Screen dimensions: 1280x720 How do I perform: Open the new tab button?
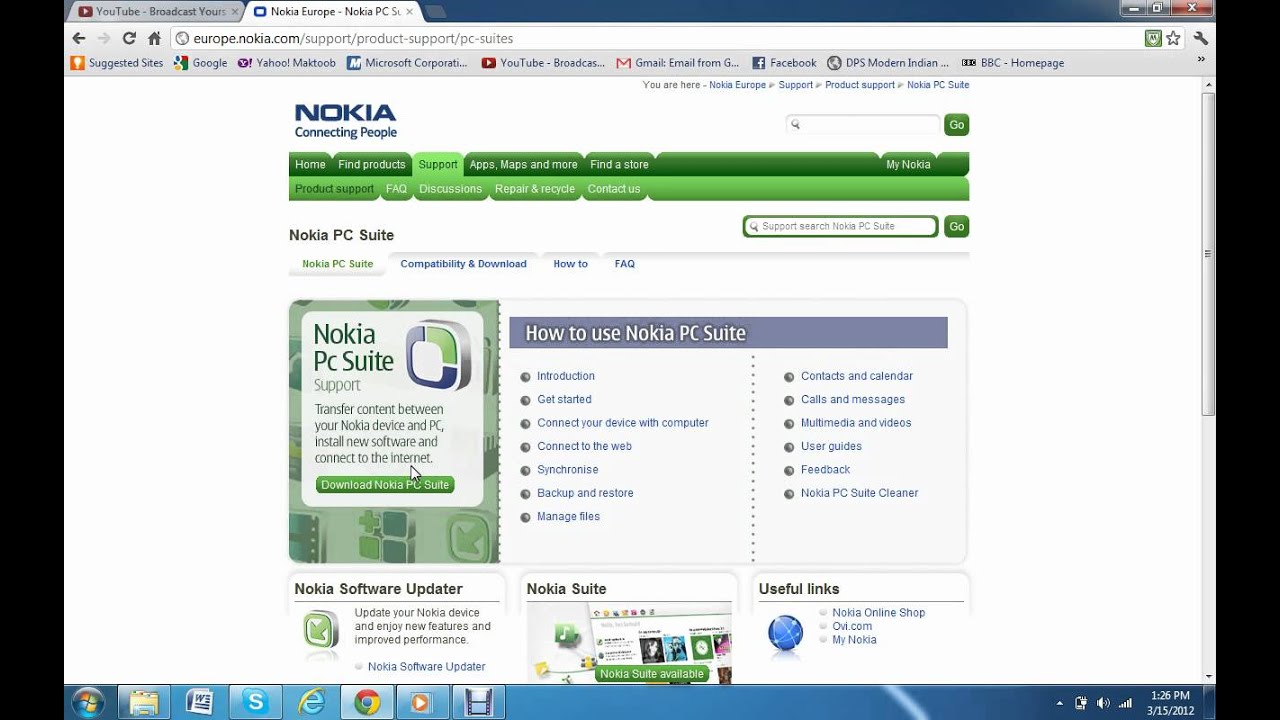pos(435,12)
